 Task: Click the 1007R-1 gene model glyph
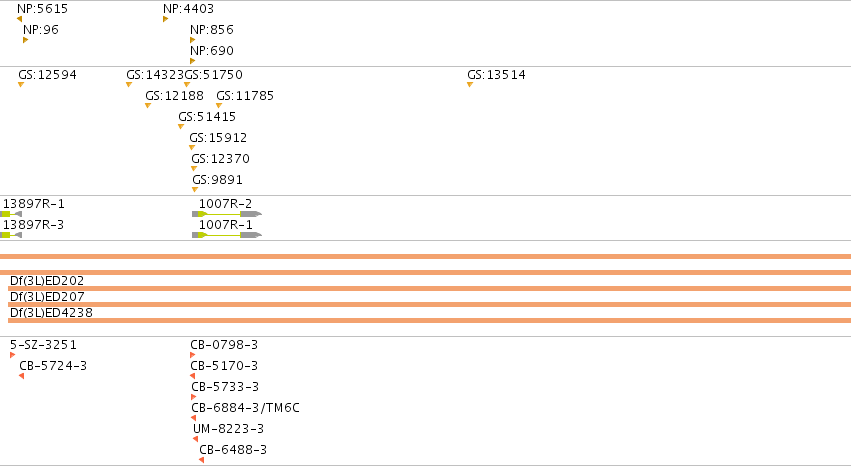pyautogui.click(x=227, y=235)
